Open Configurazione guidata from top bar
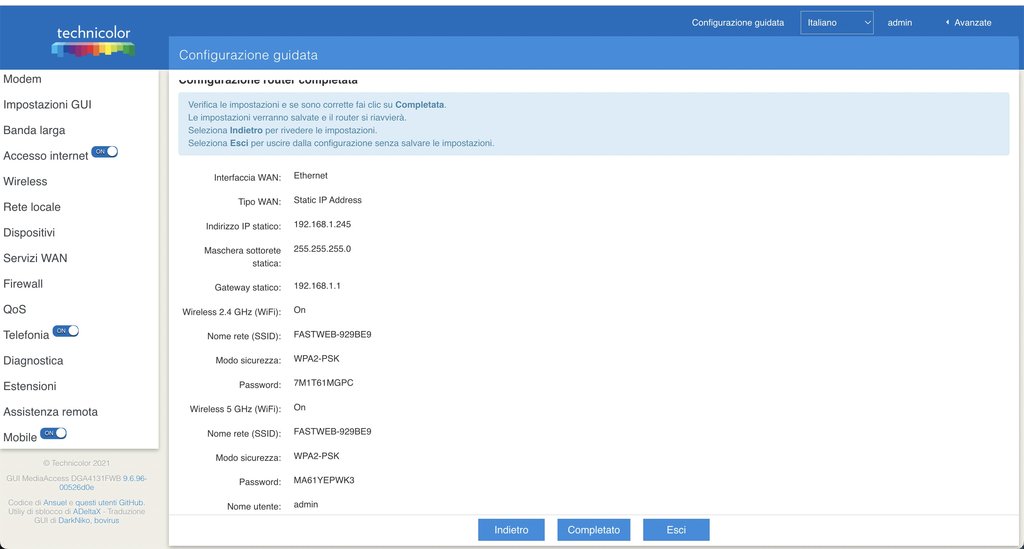The height and width of the screenshot is (549, 1024). [737, 22]
